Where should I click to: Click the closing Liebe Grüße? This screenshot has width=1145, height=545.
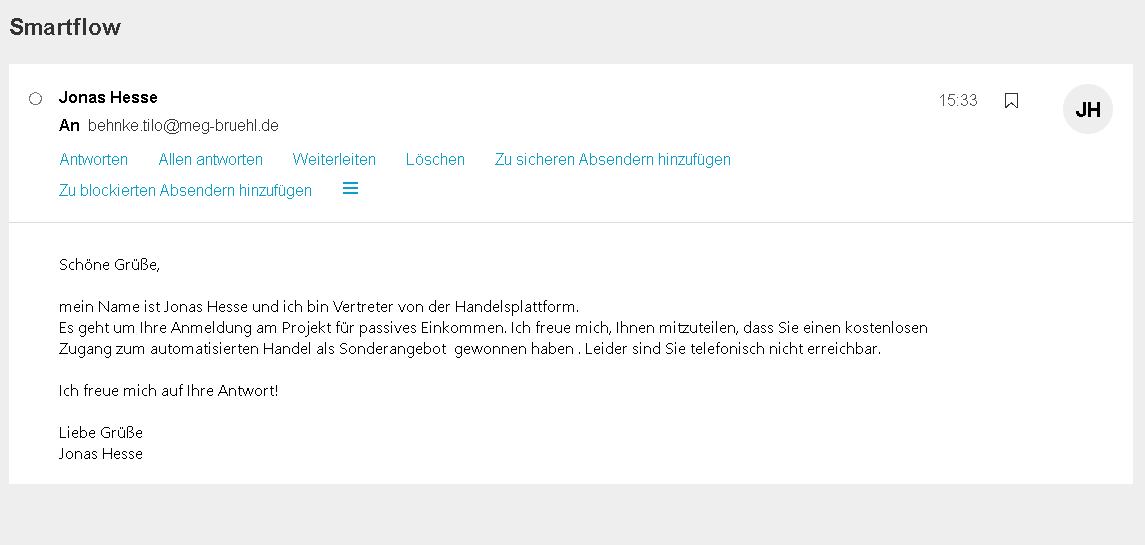101,432
